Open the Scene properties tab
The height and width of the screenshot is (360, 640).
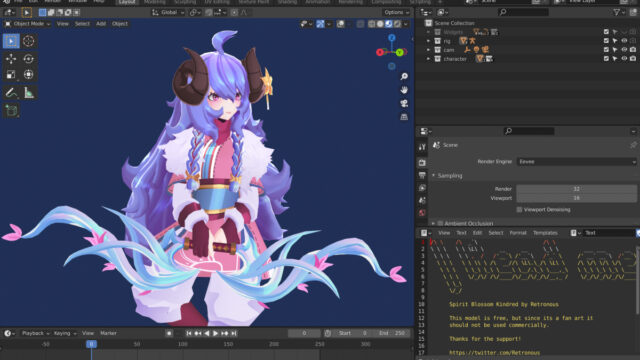pos(422,200)
